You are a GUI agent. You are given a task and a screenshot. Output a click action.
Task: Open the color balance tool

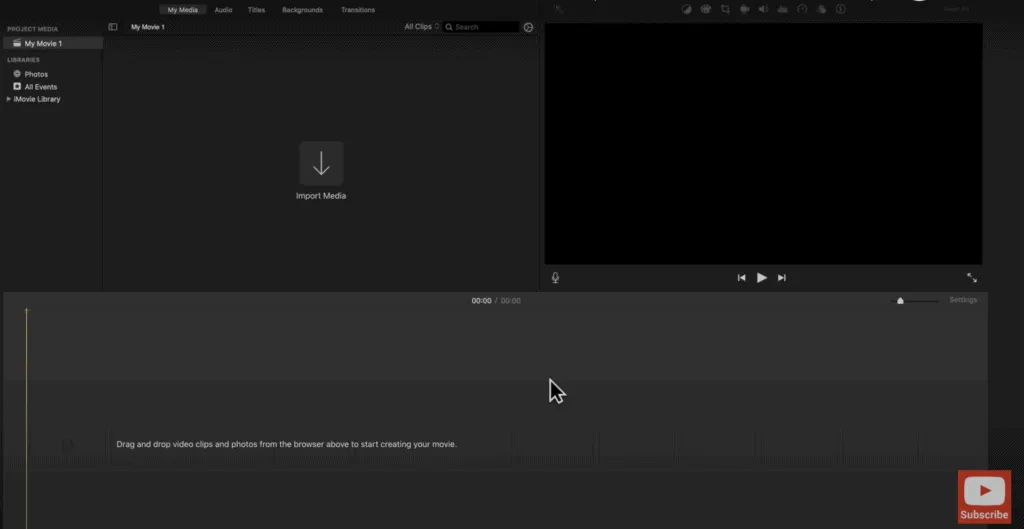pyautogui.click(x=687, y=9)
